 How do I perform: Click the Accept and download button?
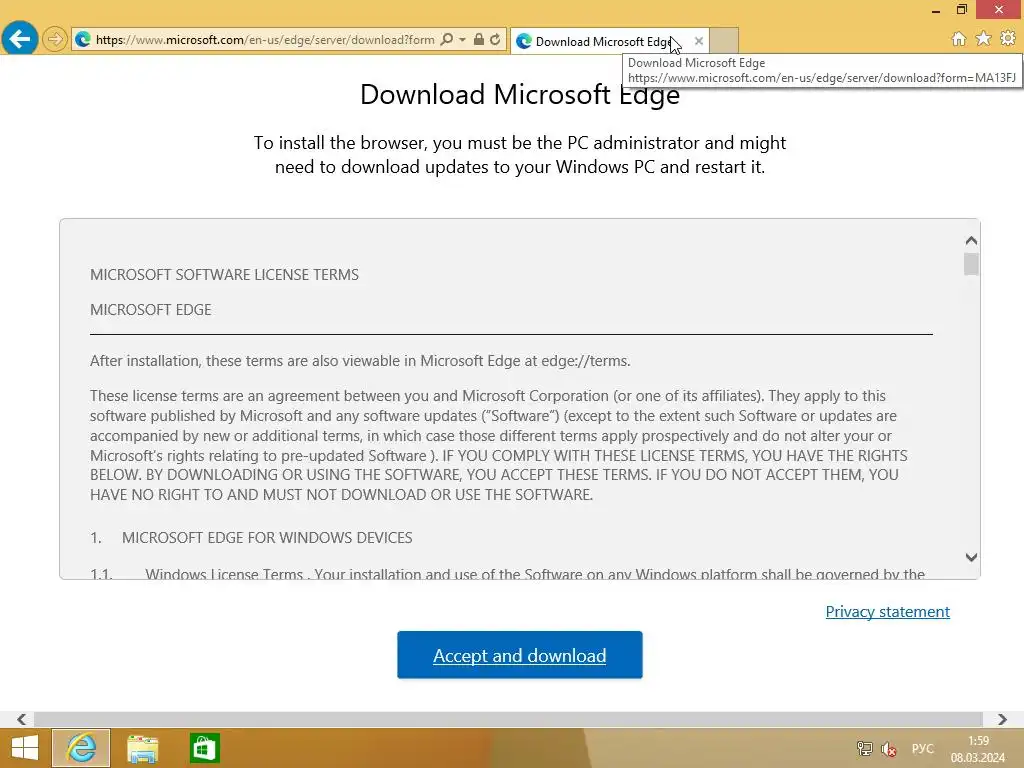click(x=520, y=655)
